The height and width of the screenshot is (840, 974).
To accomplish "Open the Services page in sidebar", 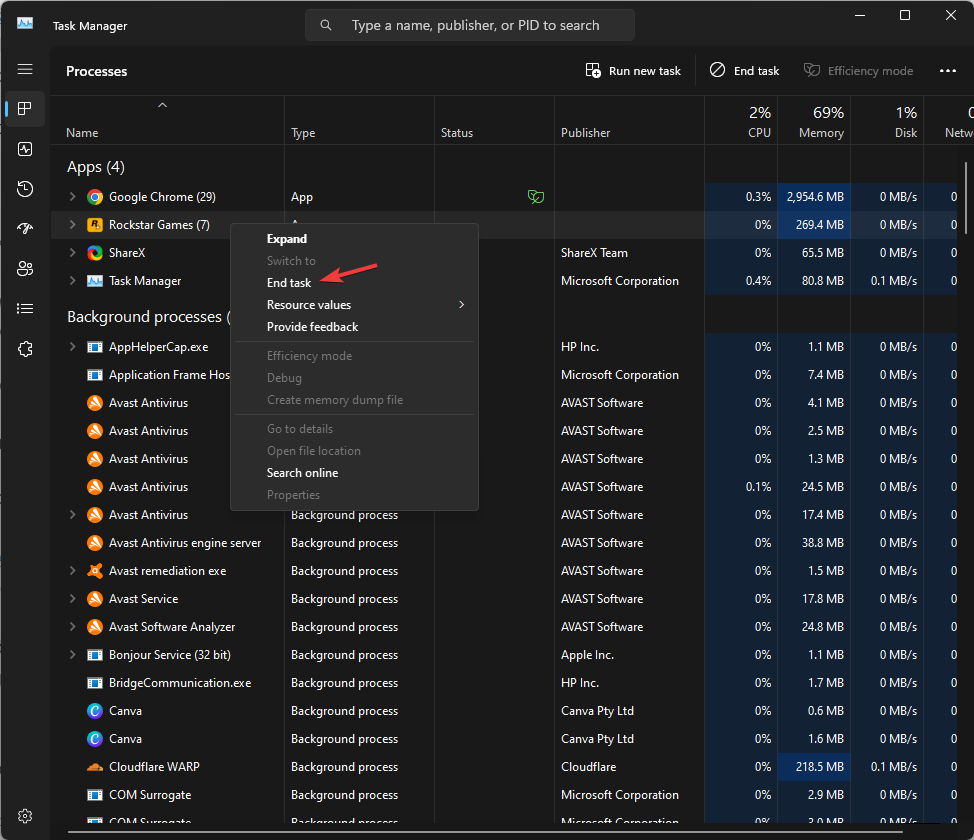I will click(x=25, y=349).
